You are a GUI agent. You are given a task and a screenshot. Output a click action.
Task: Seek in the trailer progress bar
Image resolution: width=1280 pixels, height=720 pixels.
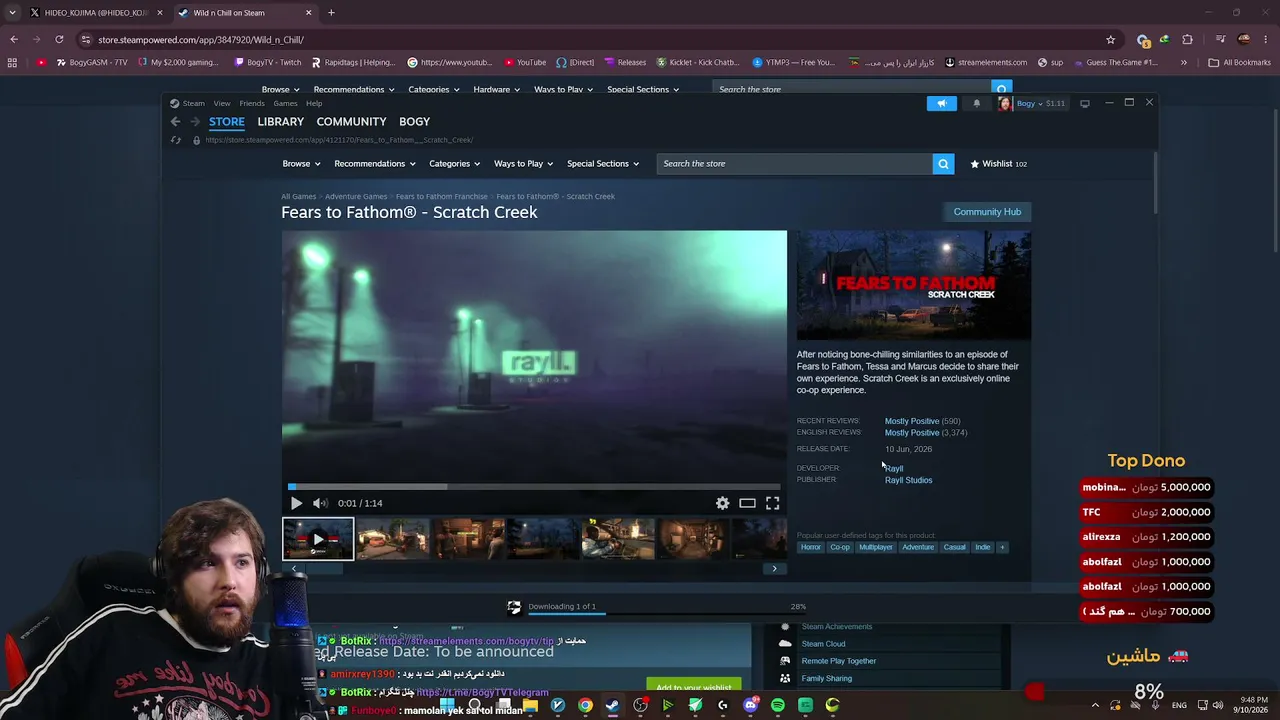[x=534, y=487]
